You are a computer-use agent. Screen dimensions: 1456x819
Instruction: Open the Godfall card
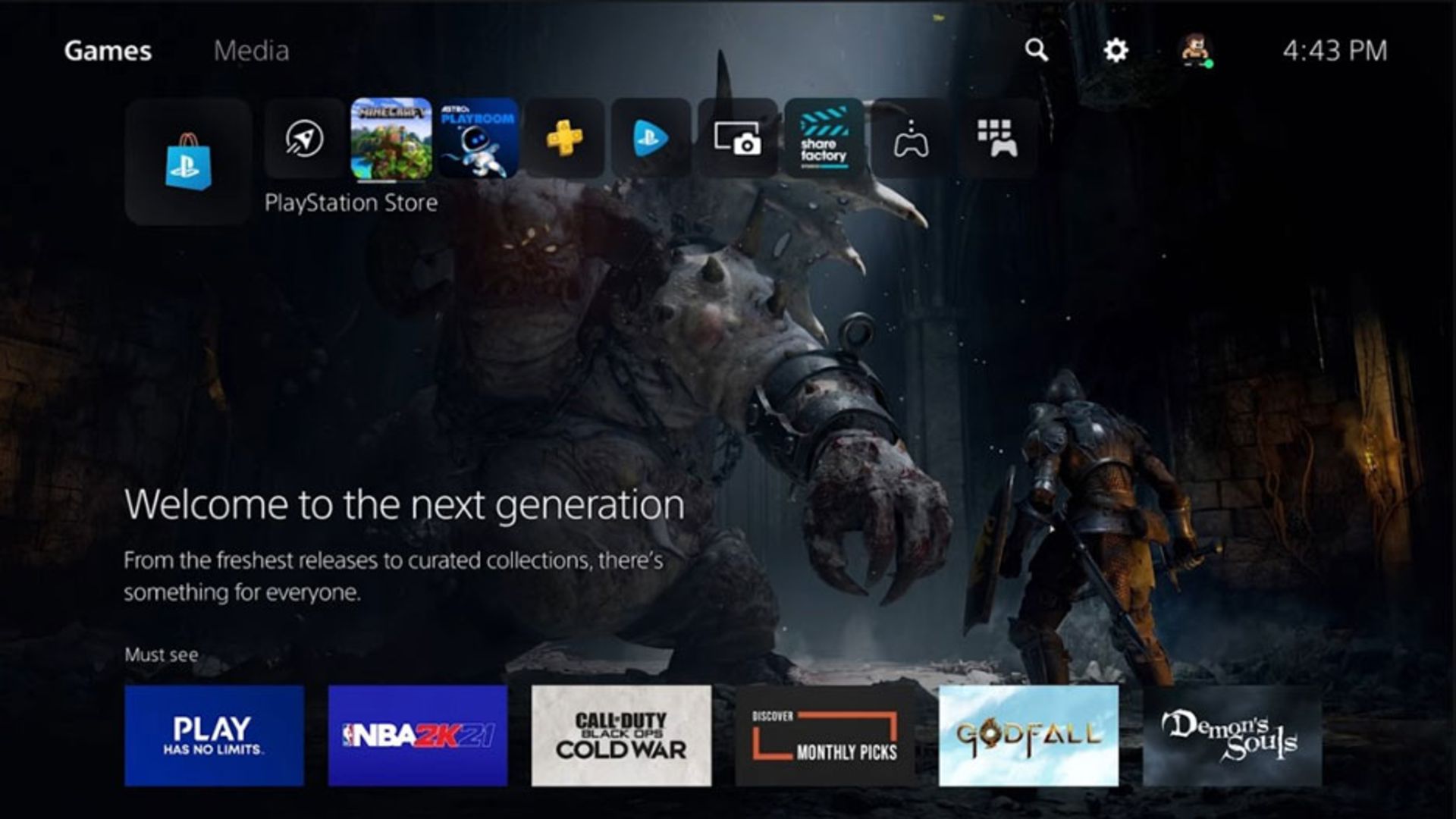point(1028,736)
